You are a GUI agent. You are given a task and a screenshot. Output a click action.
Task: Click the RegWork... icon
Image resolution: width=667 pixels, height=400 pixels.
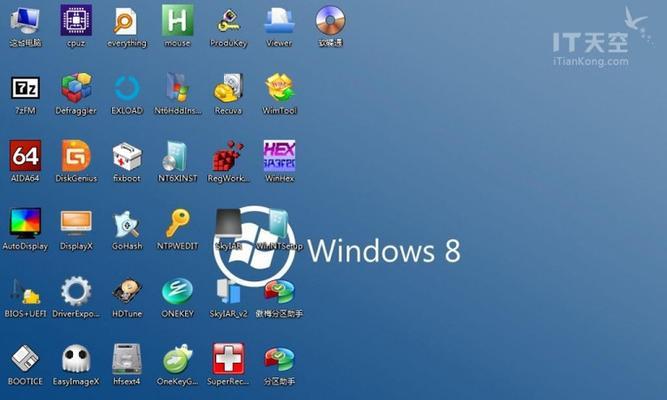(228, 156)
